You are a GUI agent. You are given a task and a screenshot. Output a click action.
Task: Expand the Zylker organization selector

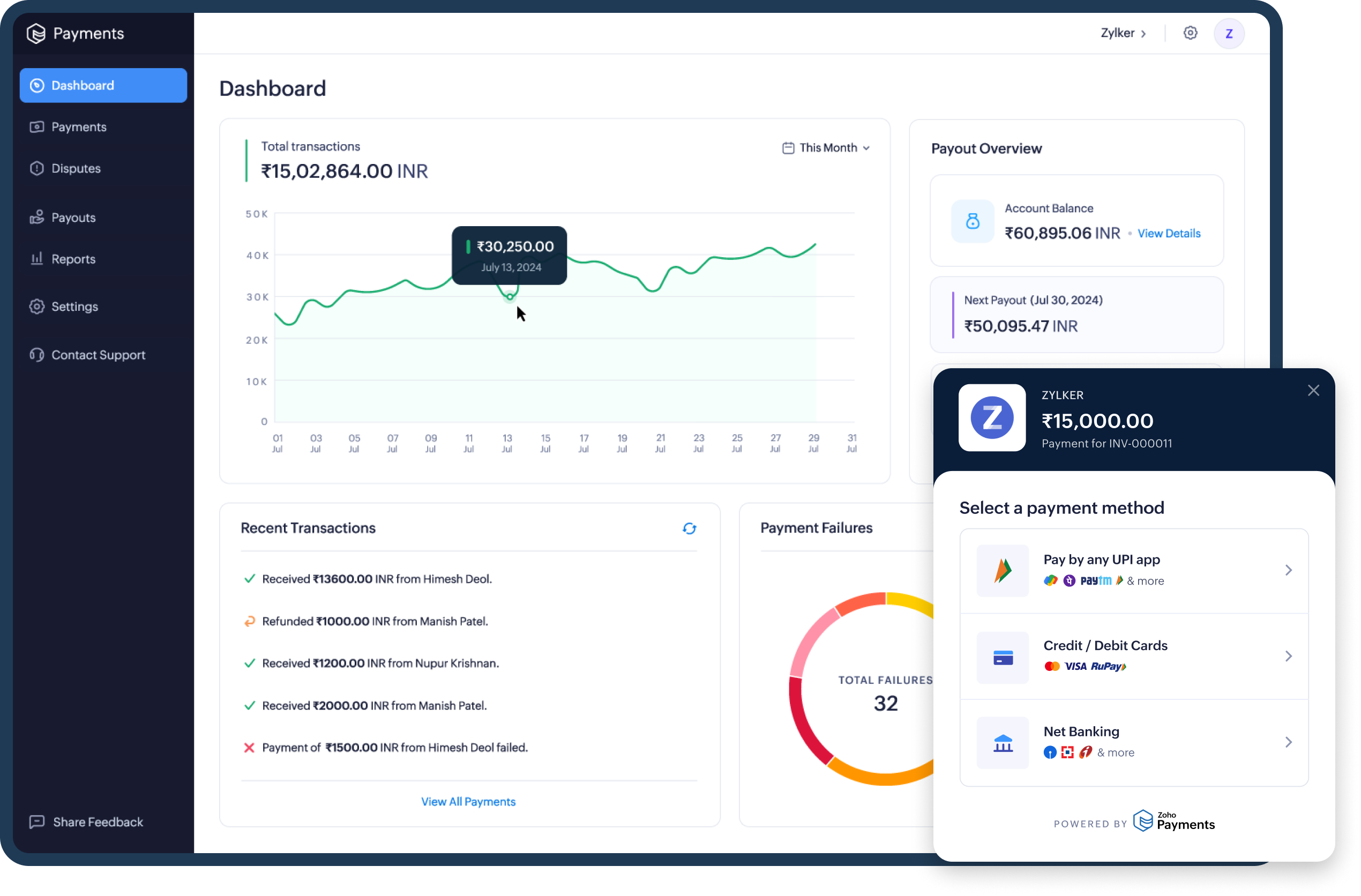(x=1124, y=33)
